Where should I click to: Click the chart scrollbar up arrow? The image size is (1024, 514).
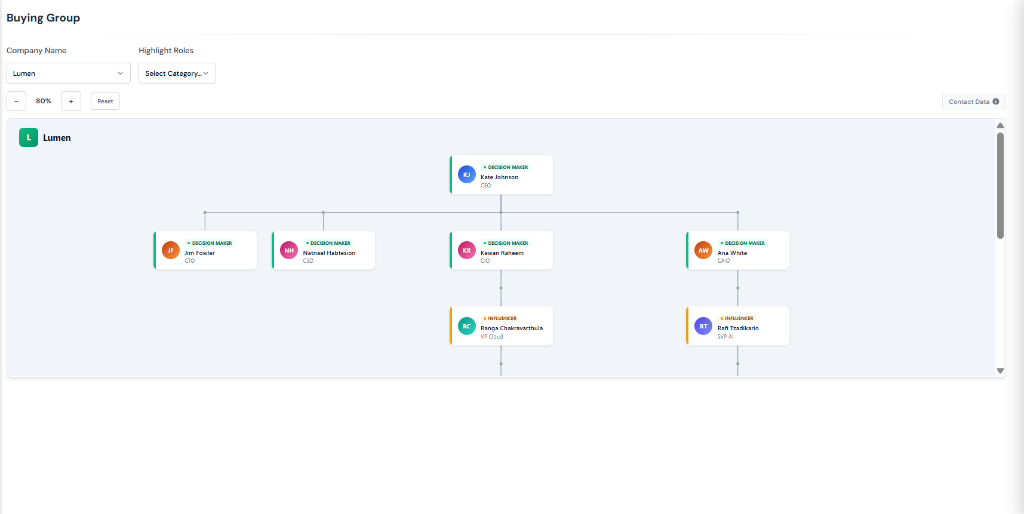[x=1000, y=125]
